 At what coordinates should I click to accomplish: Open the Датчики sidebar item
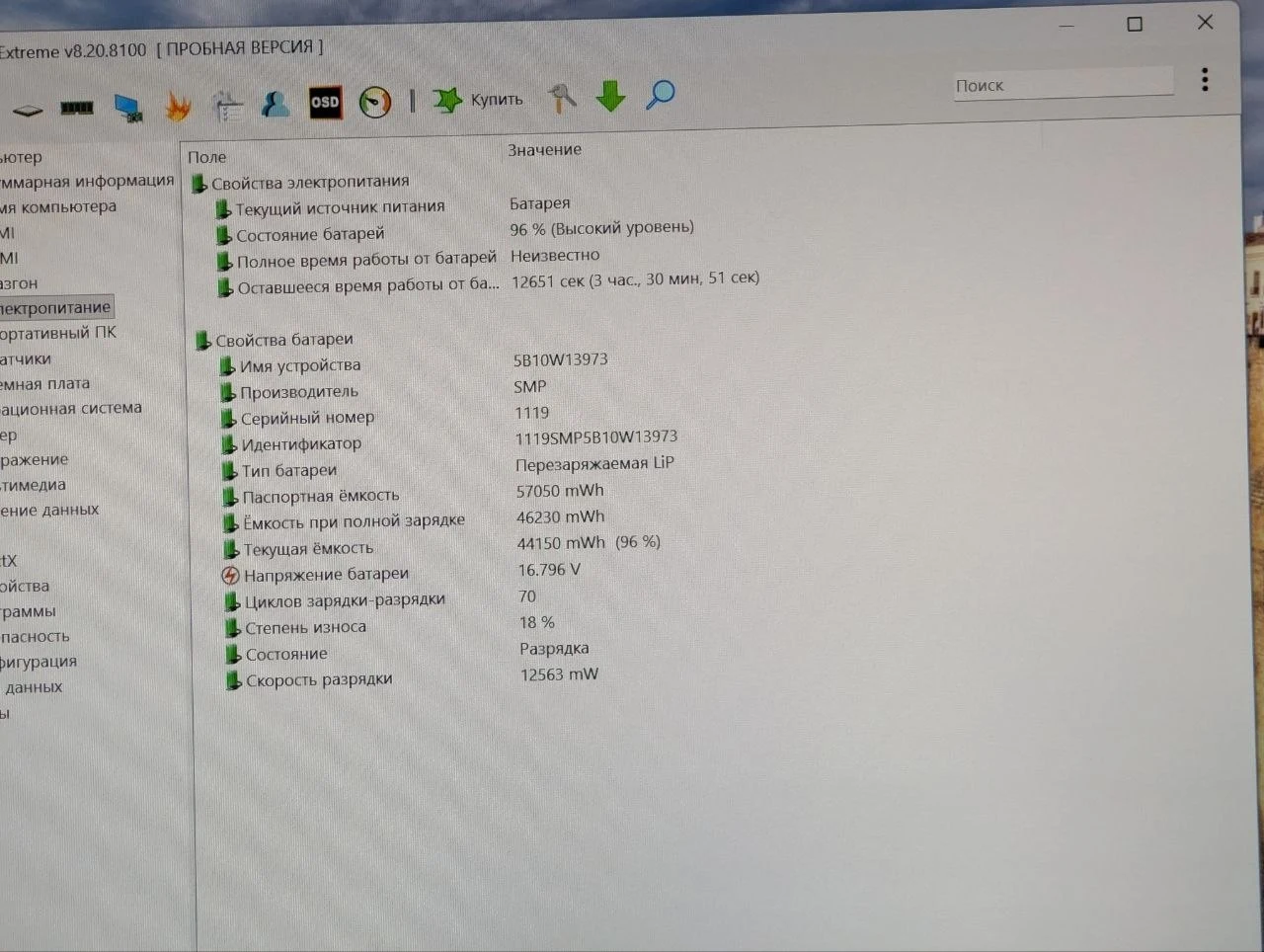26,358
